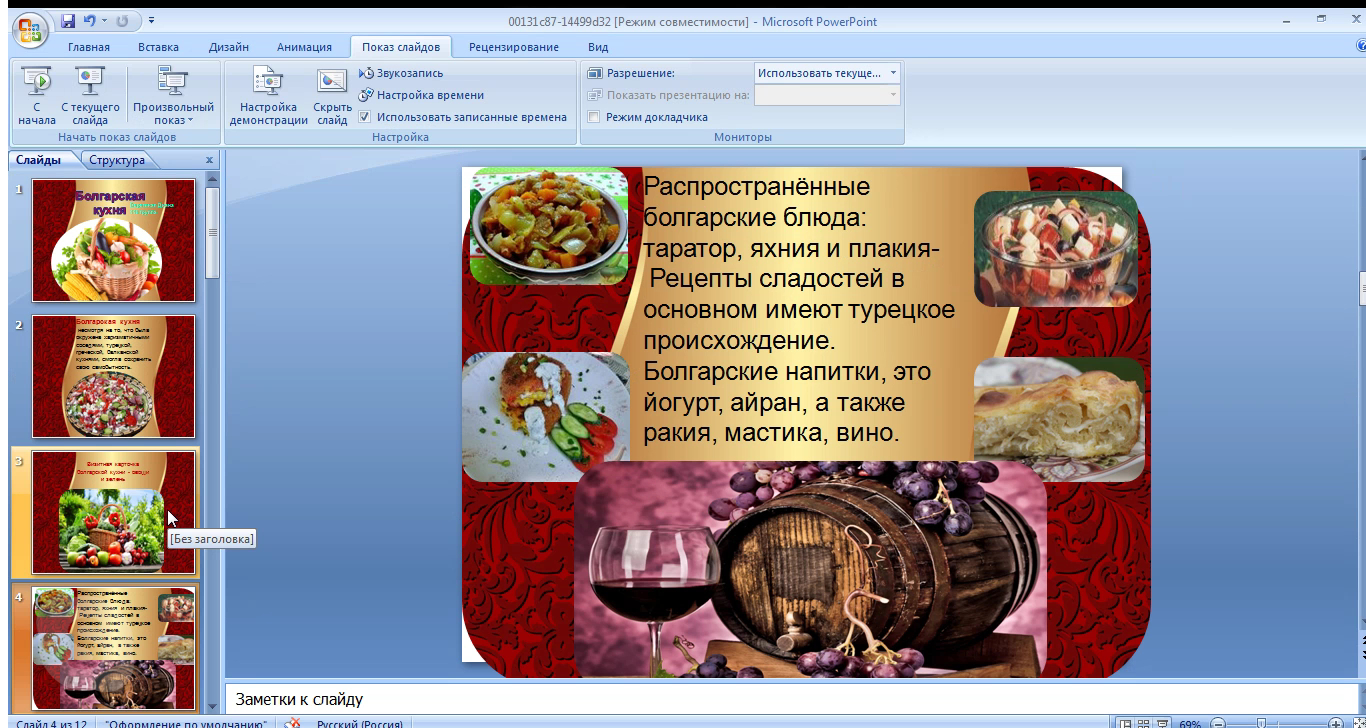The width and height of the screenshot is (1366, 728).
Task: Expand the 'Произвольный показ' custom show dropdown
Action: tap(173, 113)
